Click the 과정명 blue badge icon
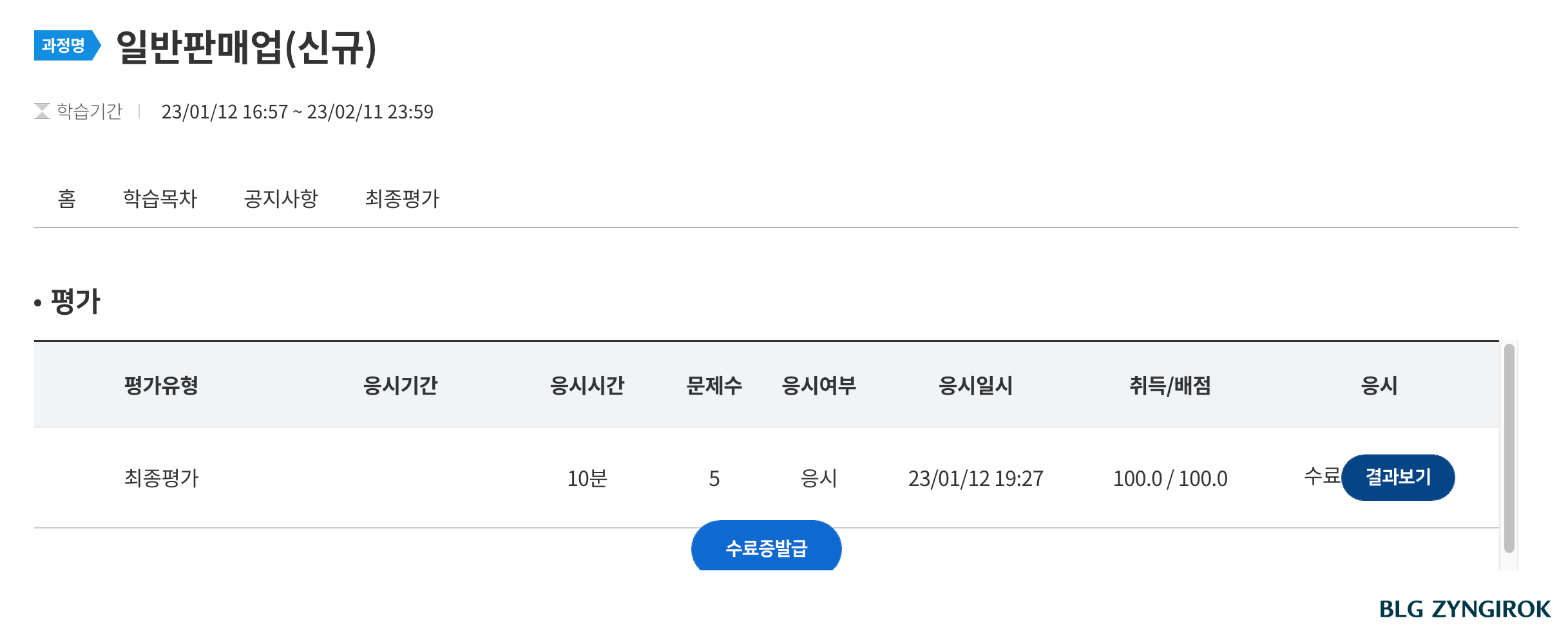1568x636 pixels. click(x=65, y=46)
